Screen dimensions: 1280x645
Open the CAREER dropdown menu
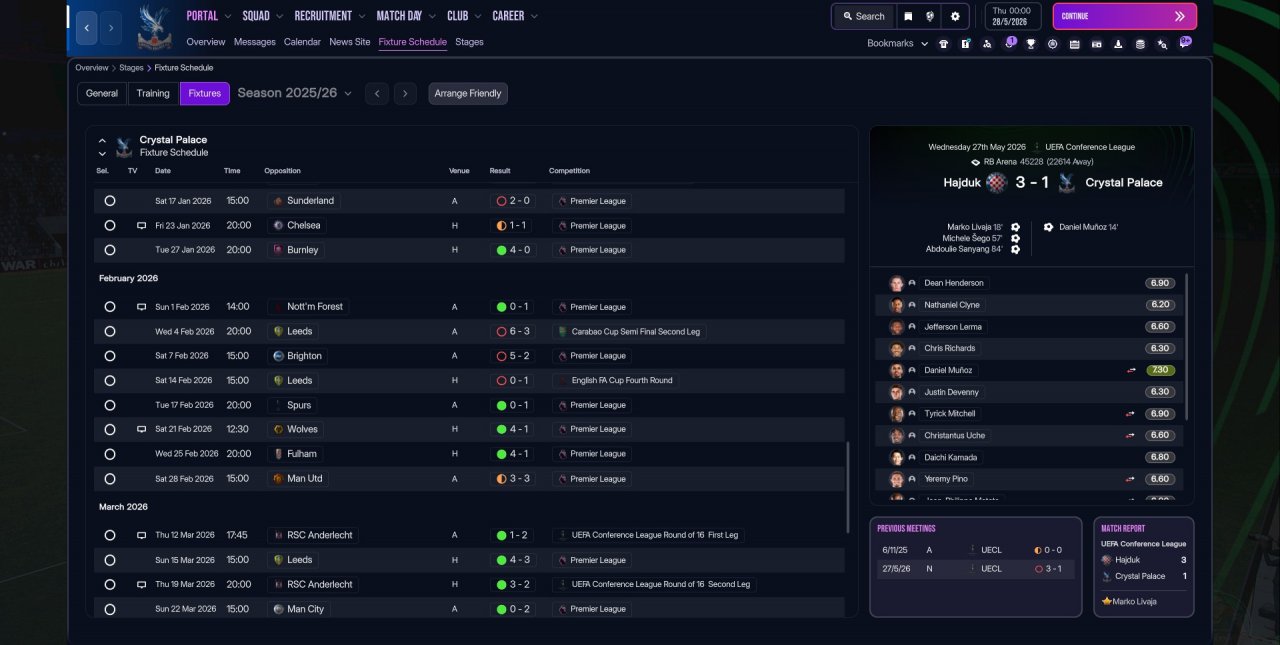[515, 16]
